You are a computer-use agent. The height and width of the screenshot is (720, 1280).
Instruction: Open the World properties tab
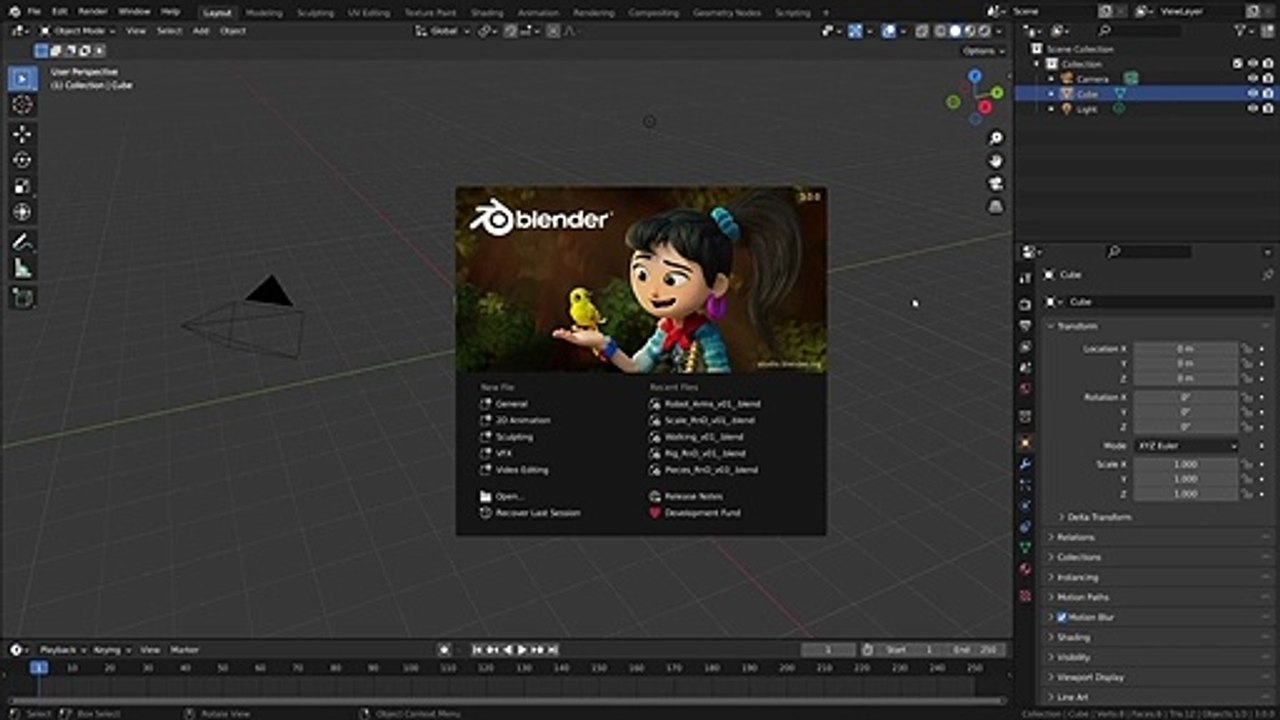click(1025, 389)
